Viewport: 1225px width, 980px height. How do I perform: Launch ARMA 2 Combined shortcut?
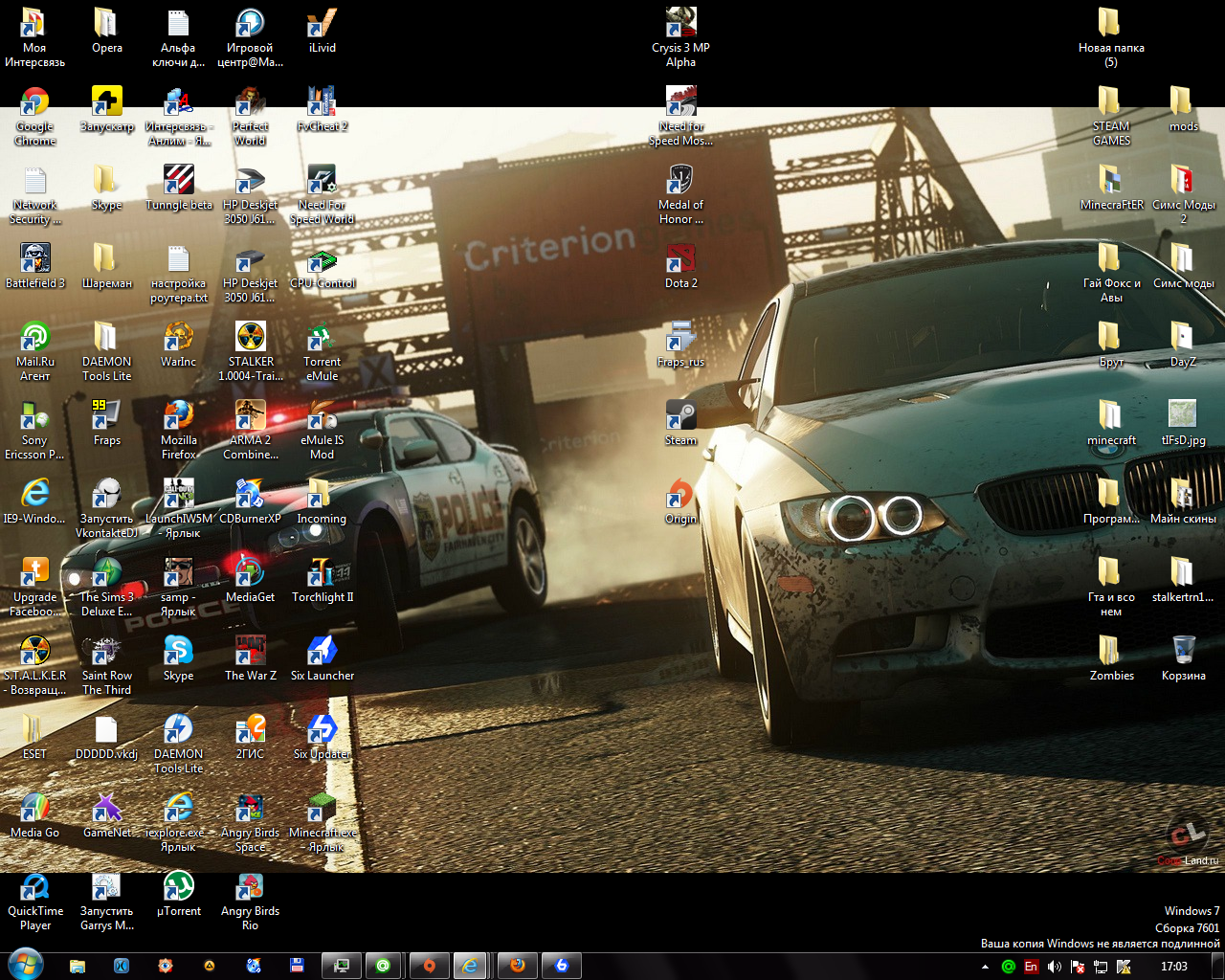(251, 415)
